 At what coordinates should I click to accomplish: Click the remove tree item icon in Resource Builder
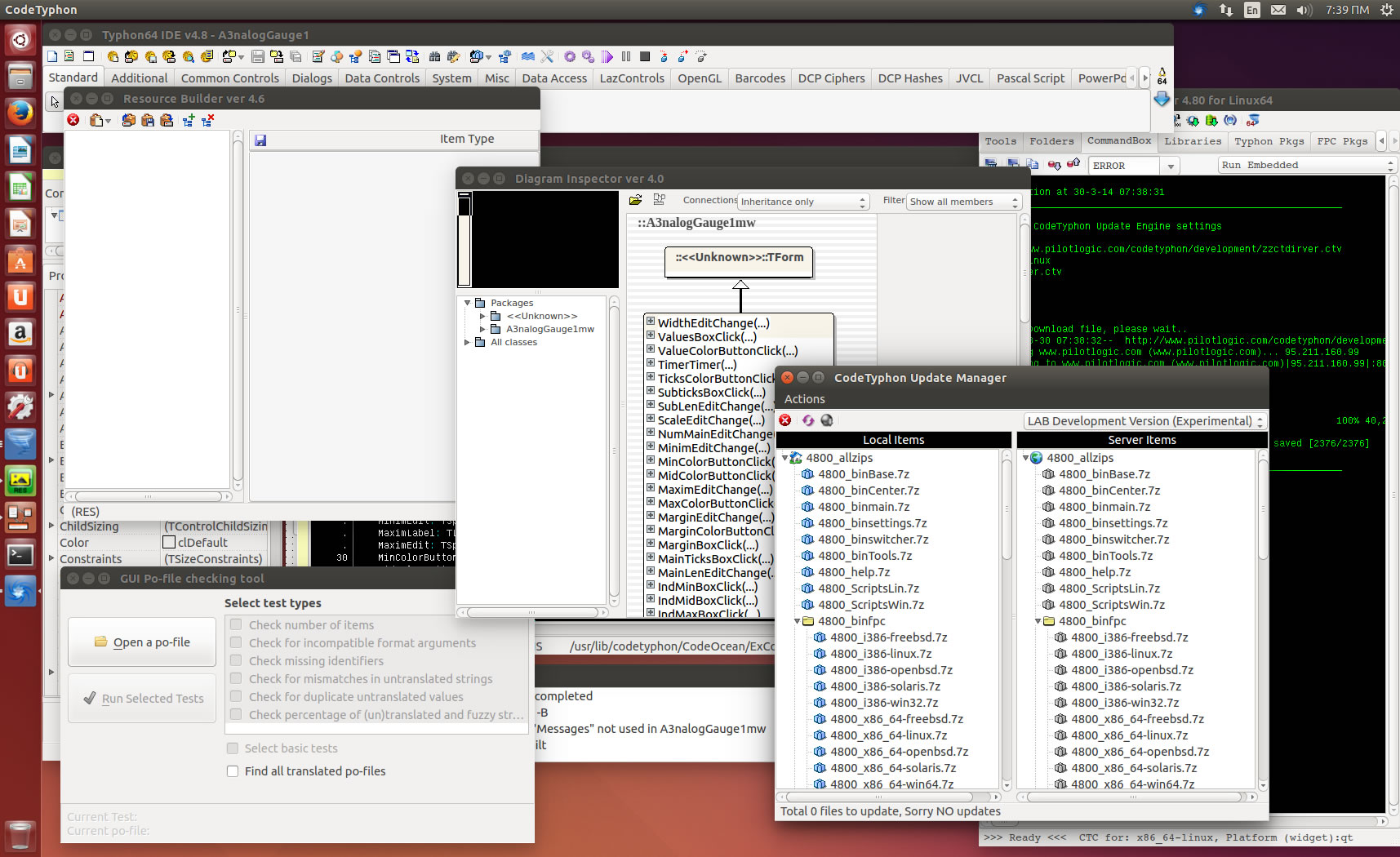(x=207, y=120)
